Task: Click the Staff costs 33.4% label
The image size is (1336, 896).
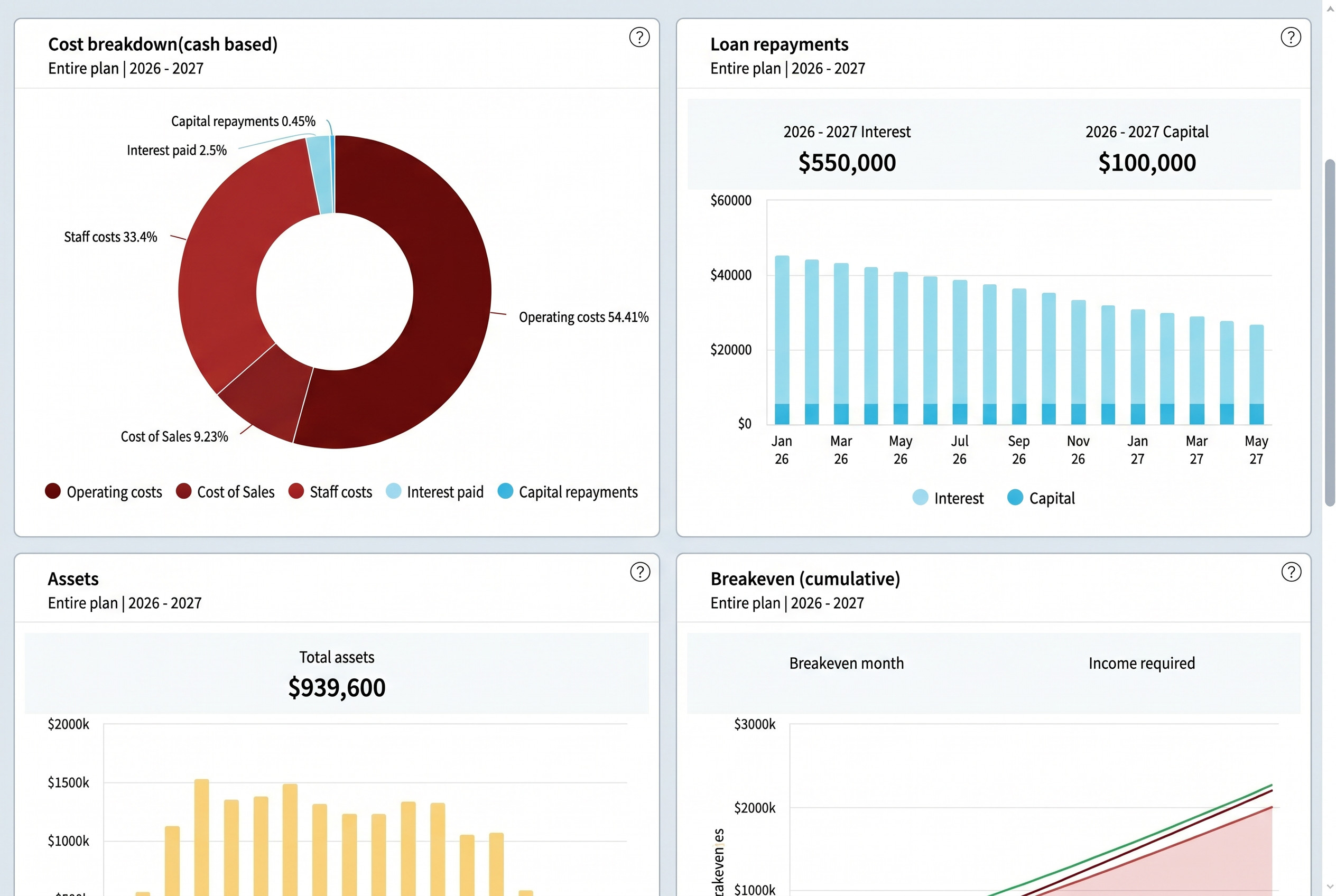Action: [110, 237]
